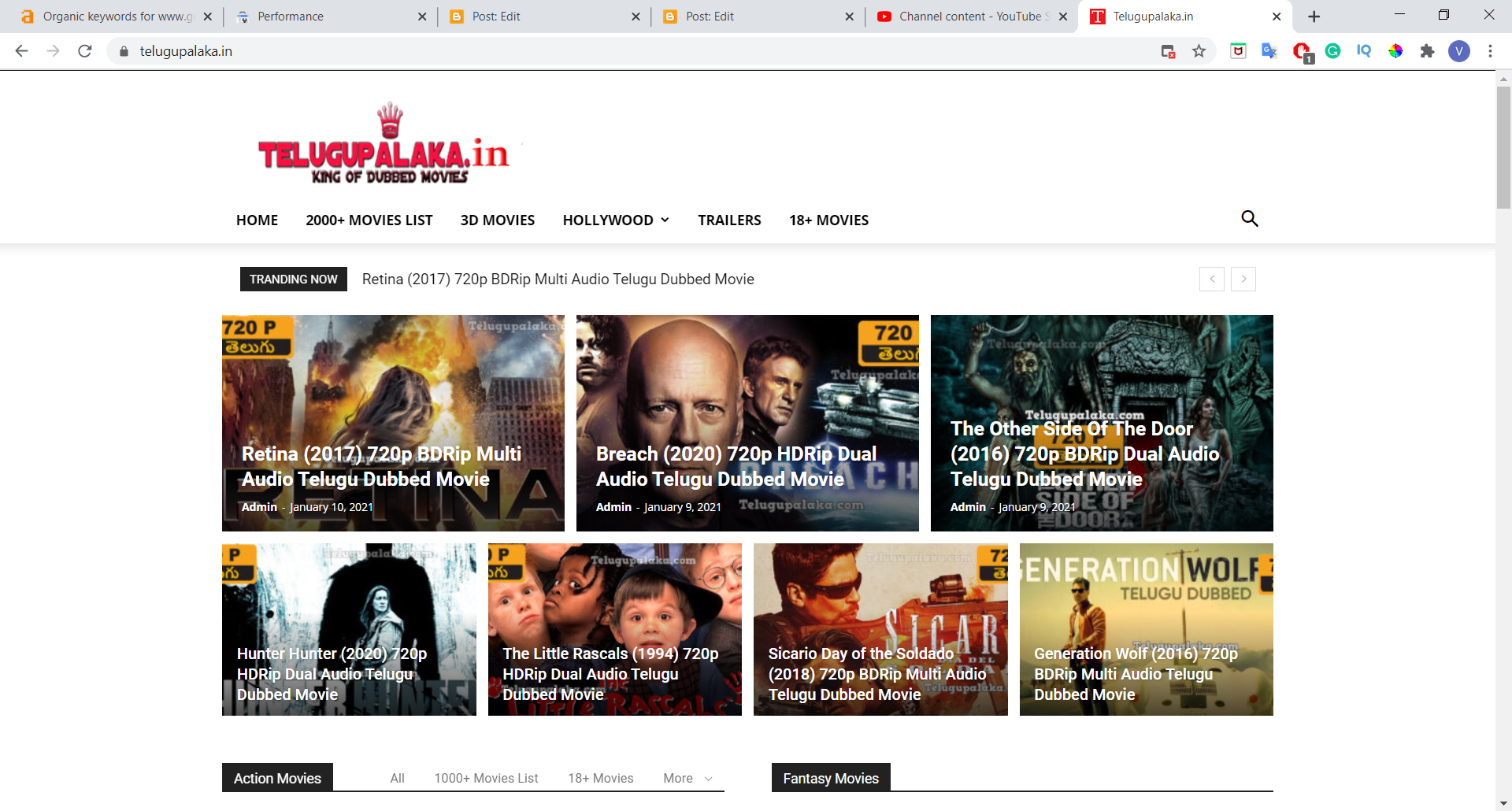The height and width of the screenshot is (811, 1512).
Task: Switch to the Performance tab
Action: click(x=331, y=17)
